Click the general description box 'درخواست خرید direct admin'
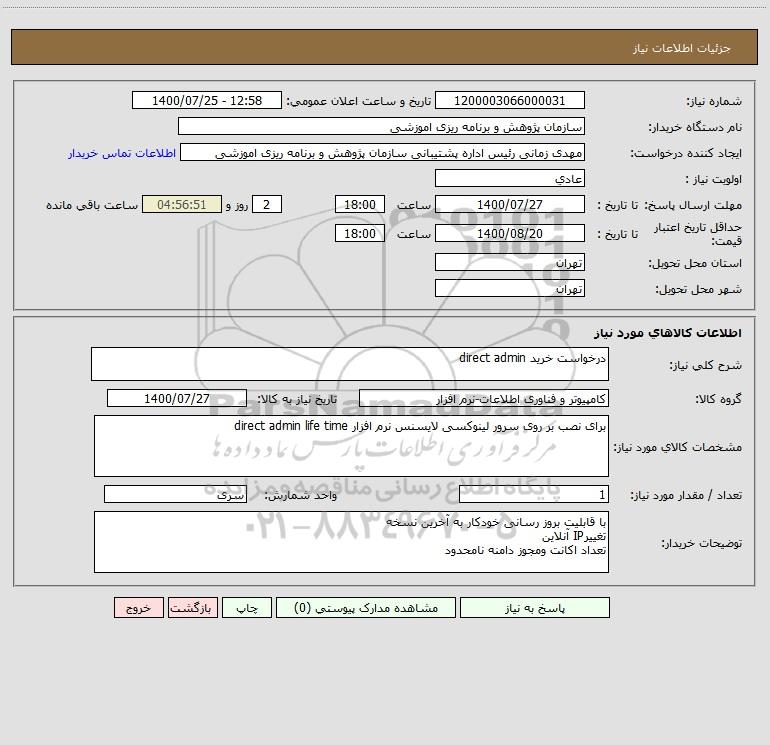The image size is (770, 745). [350, 364]
